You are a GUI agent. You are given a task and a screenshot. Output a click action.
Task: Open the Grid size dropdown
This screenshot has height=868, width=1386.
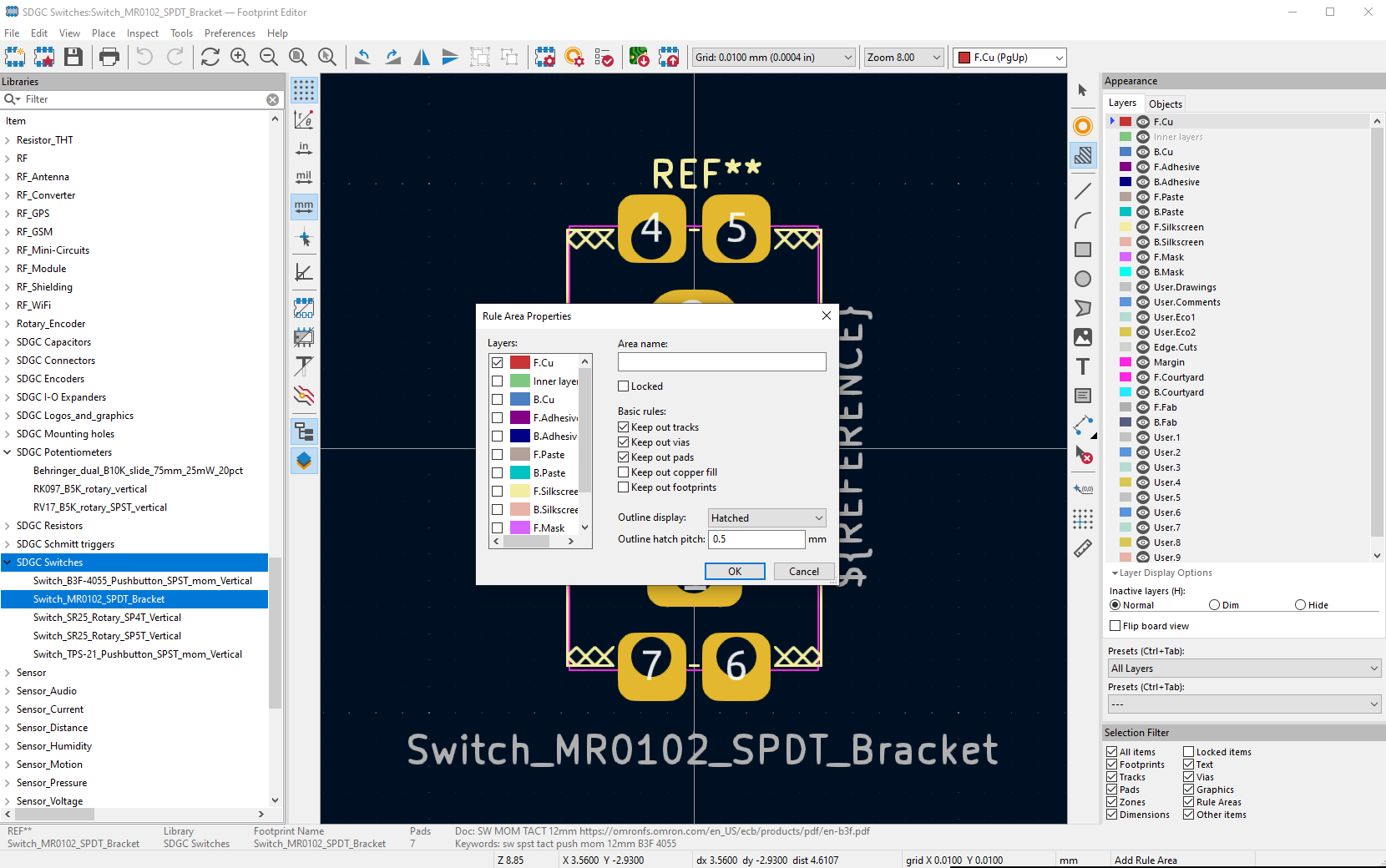coord(773,58)
